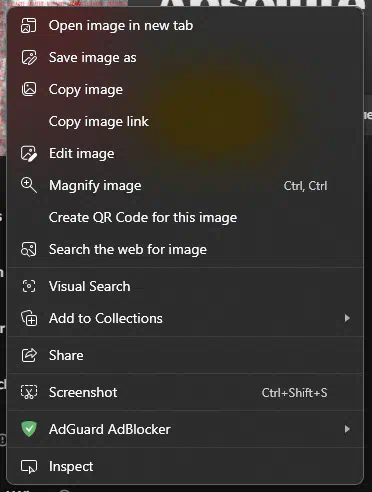
Task: Choose Search the web for image
Action: pos(185,249)
